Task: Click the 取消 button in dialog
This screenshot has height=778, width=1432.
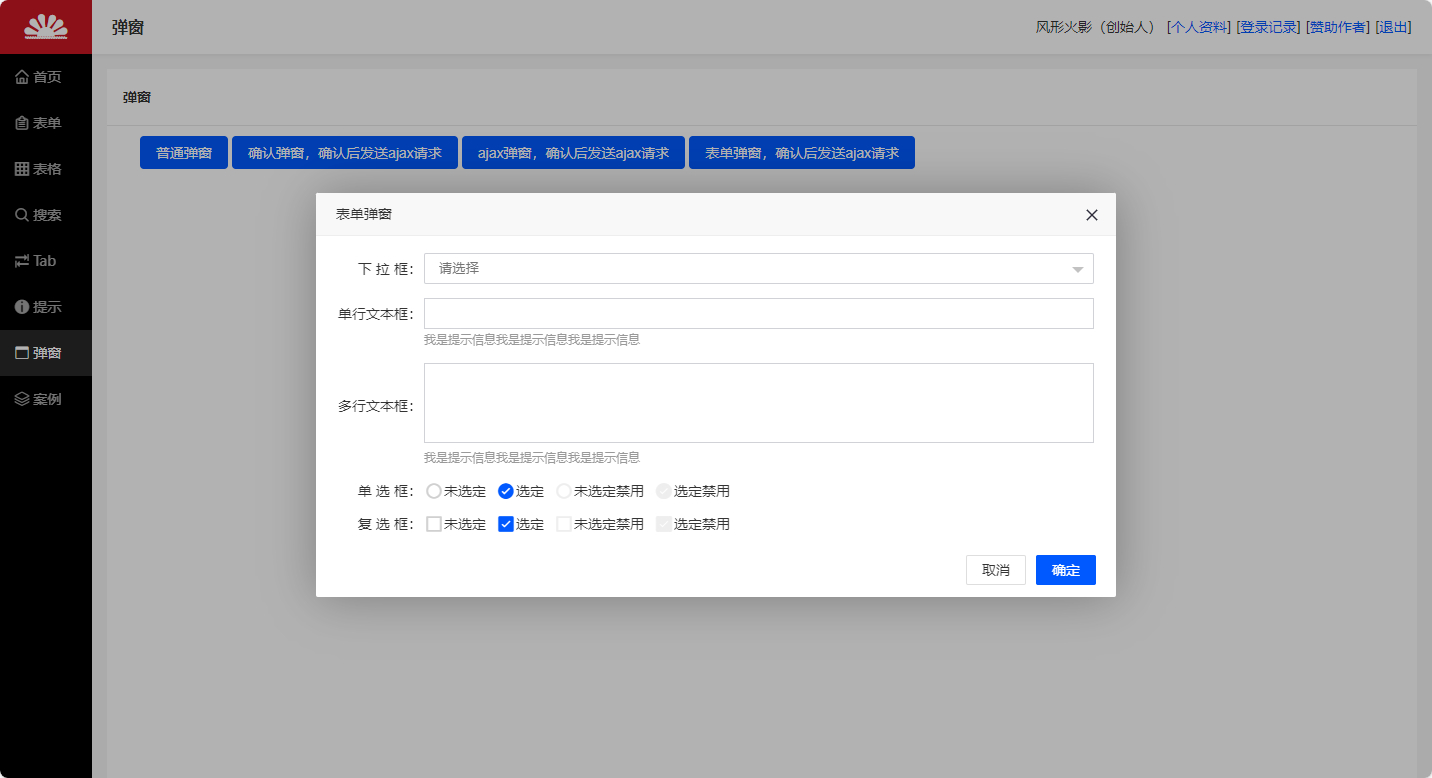Action: click(996, 570)
